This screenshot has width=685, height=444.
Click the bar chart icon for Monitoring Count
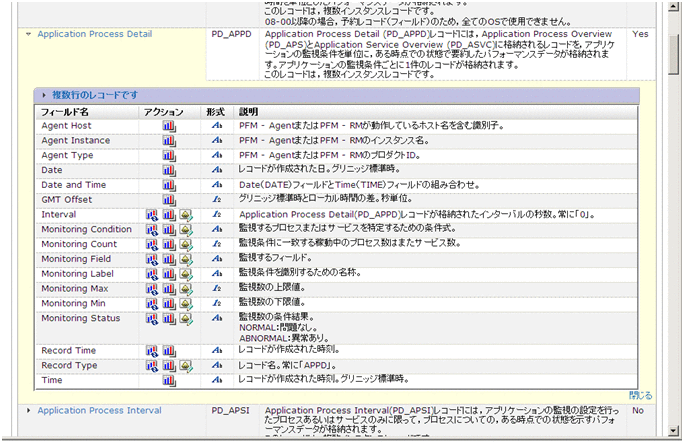click(168, 244)
